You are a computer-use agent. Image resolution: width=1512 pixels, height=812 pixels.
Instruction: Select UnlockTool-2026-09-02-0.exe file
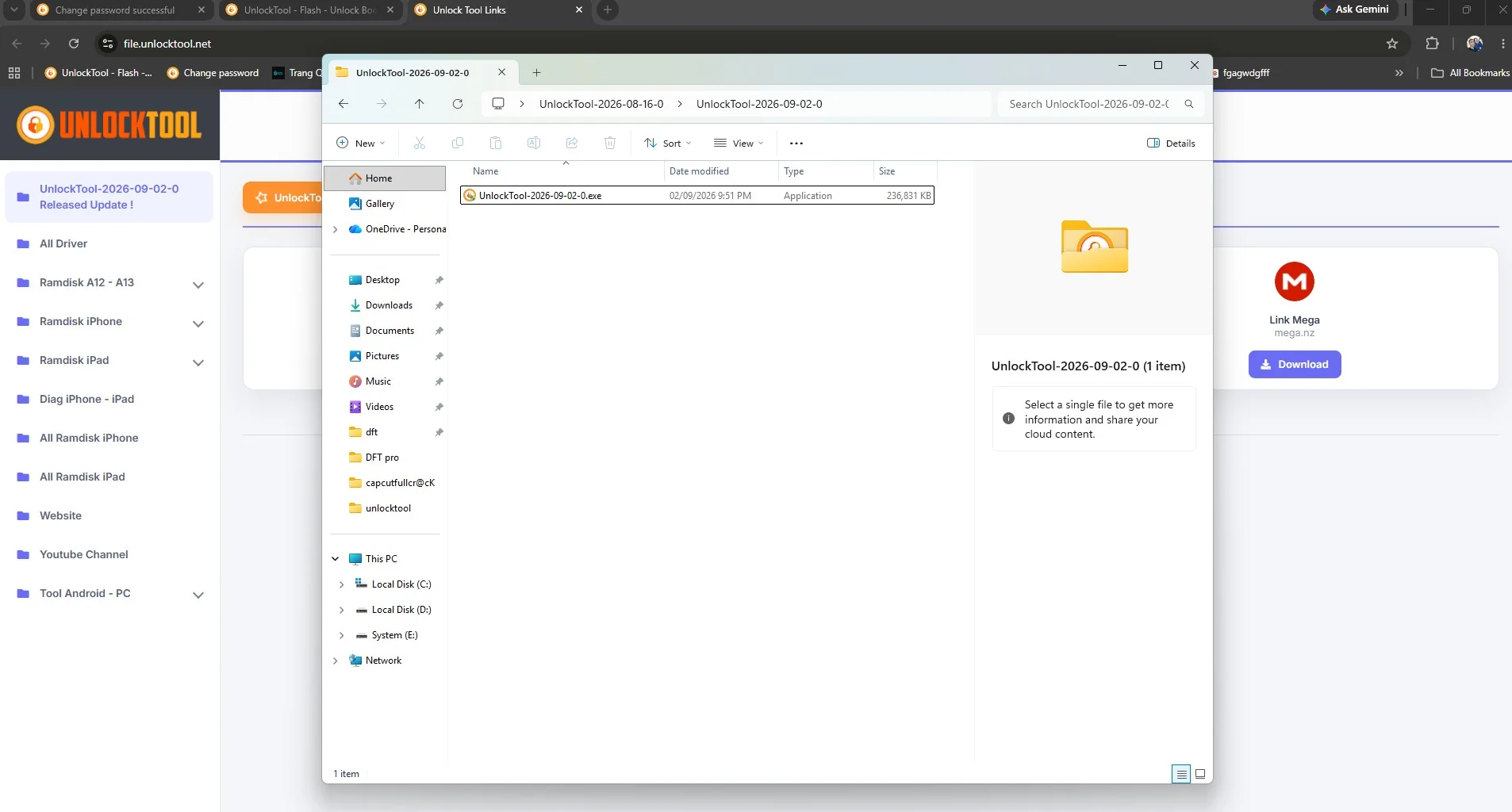tap(697, 196)
